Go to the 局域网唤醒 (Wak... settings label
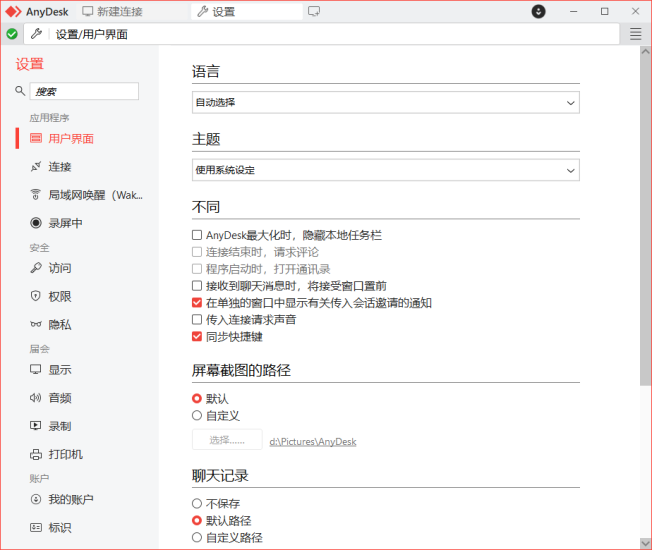 96,195
